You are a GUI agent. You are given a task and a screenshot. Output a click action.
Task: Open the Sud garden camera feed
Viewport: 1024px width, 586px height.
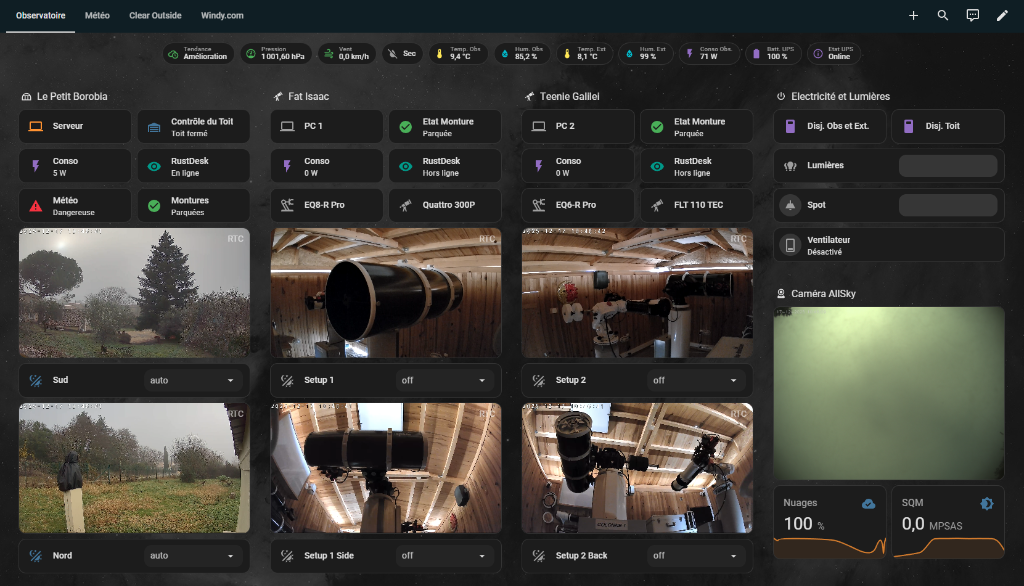click(x=135, y=293)
